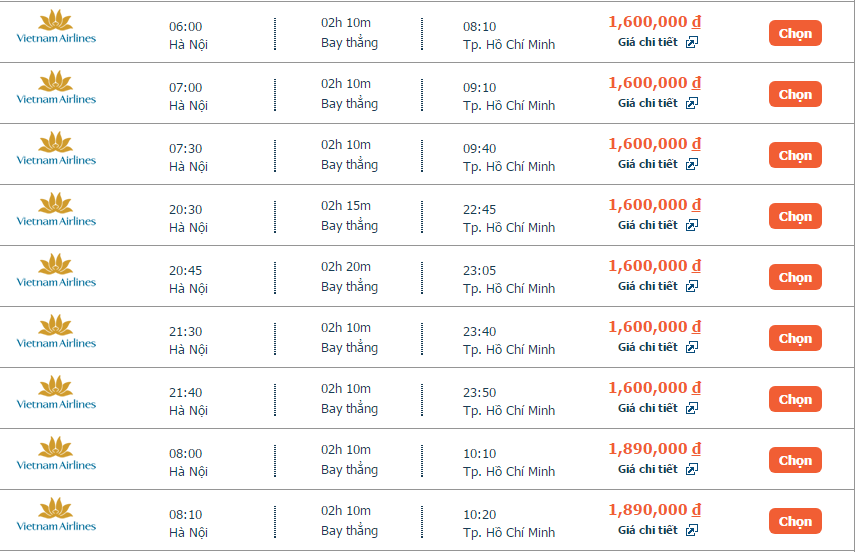This screenshot has height=552, width=855.
Task: Click Vietnam Airlines logo on 06:00 flight
Action: 56,28
